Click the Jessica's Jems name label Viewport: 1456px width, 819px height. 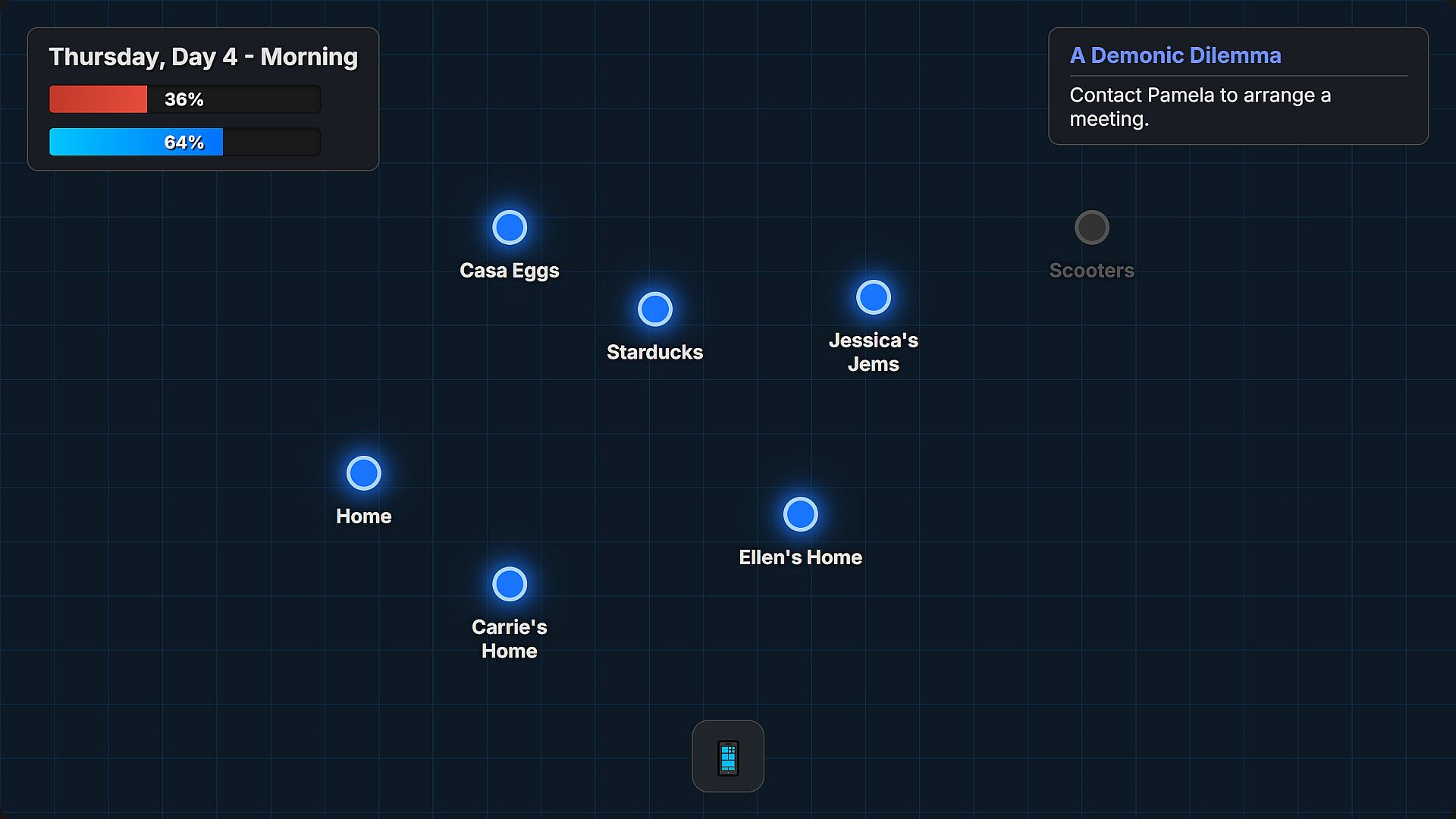coord(874,353)
